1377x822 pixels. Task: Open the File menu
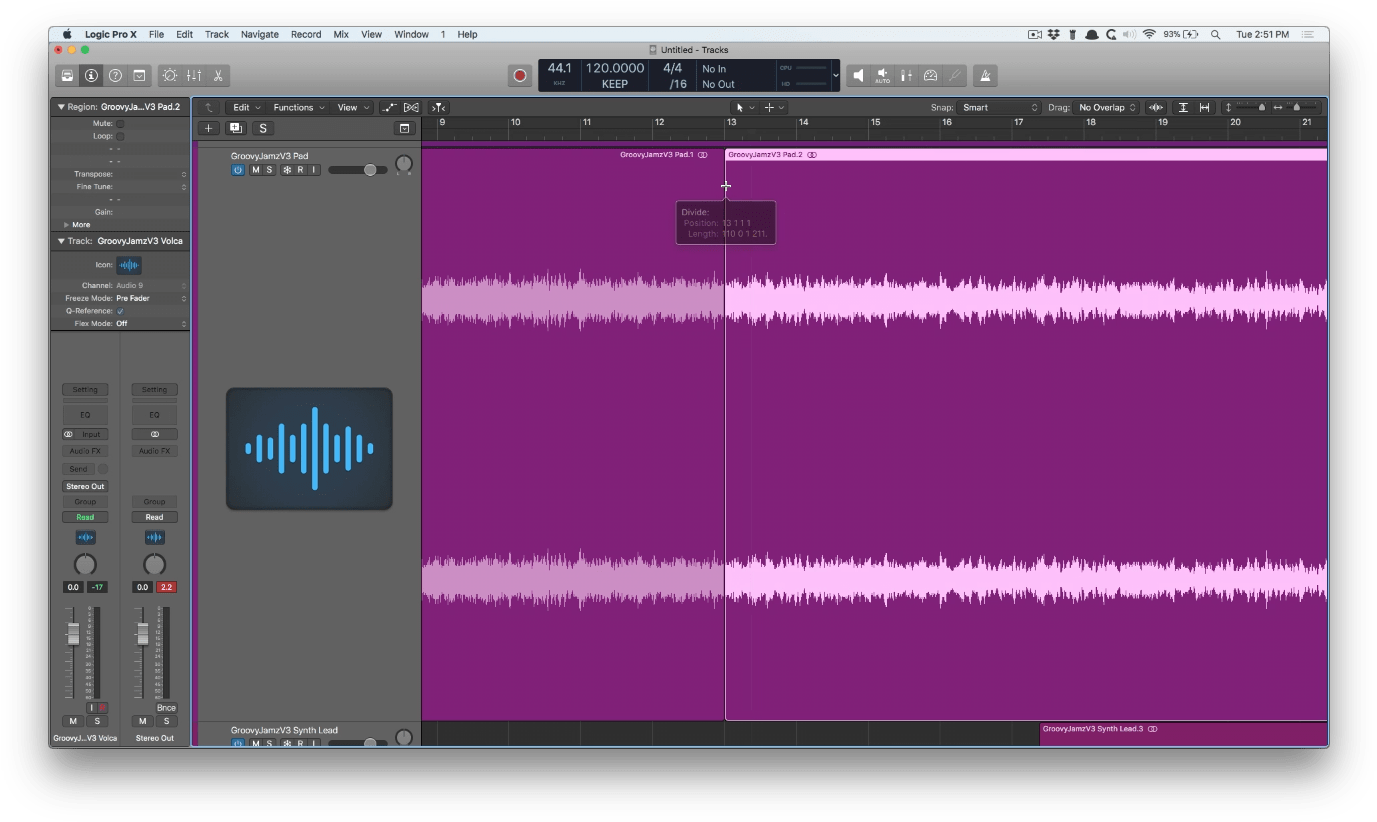156,34
